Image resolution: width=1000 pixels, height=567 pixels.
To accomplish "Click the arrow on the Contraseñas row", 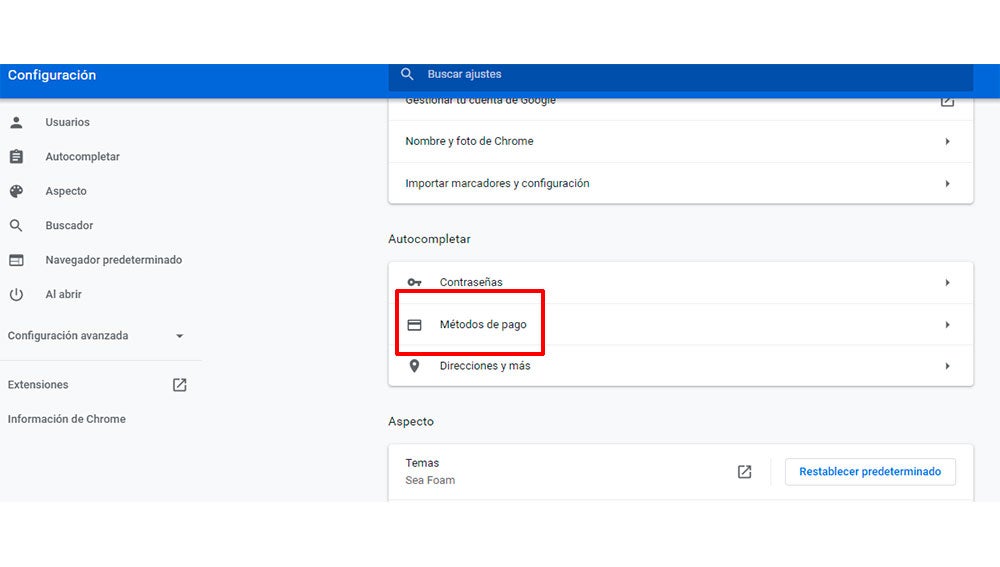I will tap(948, 282).
